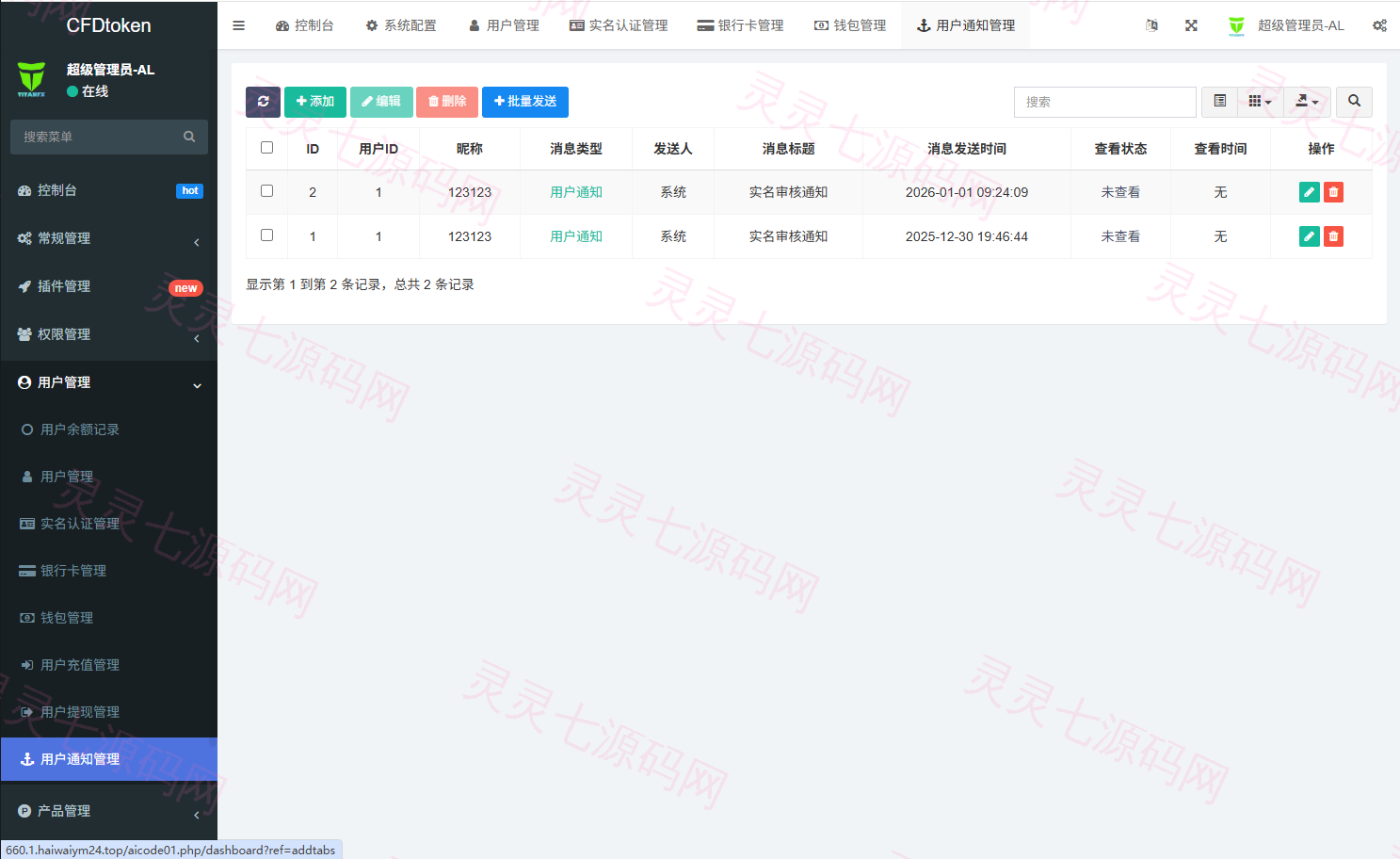Viewport: 1400px width, 859px height.
Task: Click the green 添加 button
Action: tap(315, 102)
